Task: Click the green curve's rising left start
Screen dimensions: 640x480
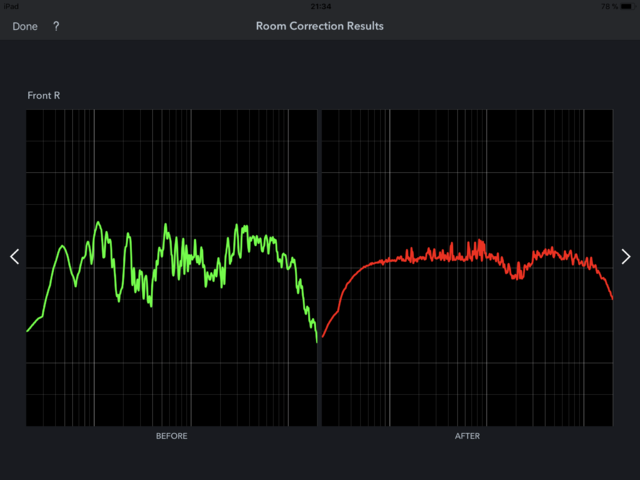Action: point(30,327)
